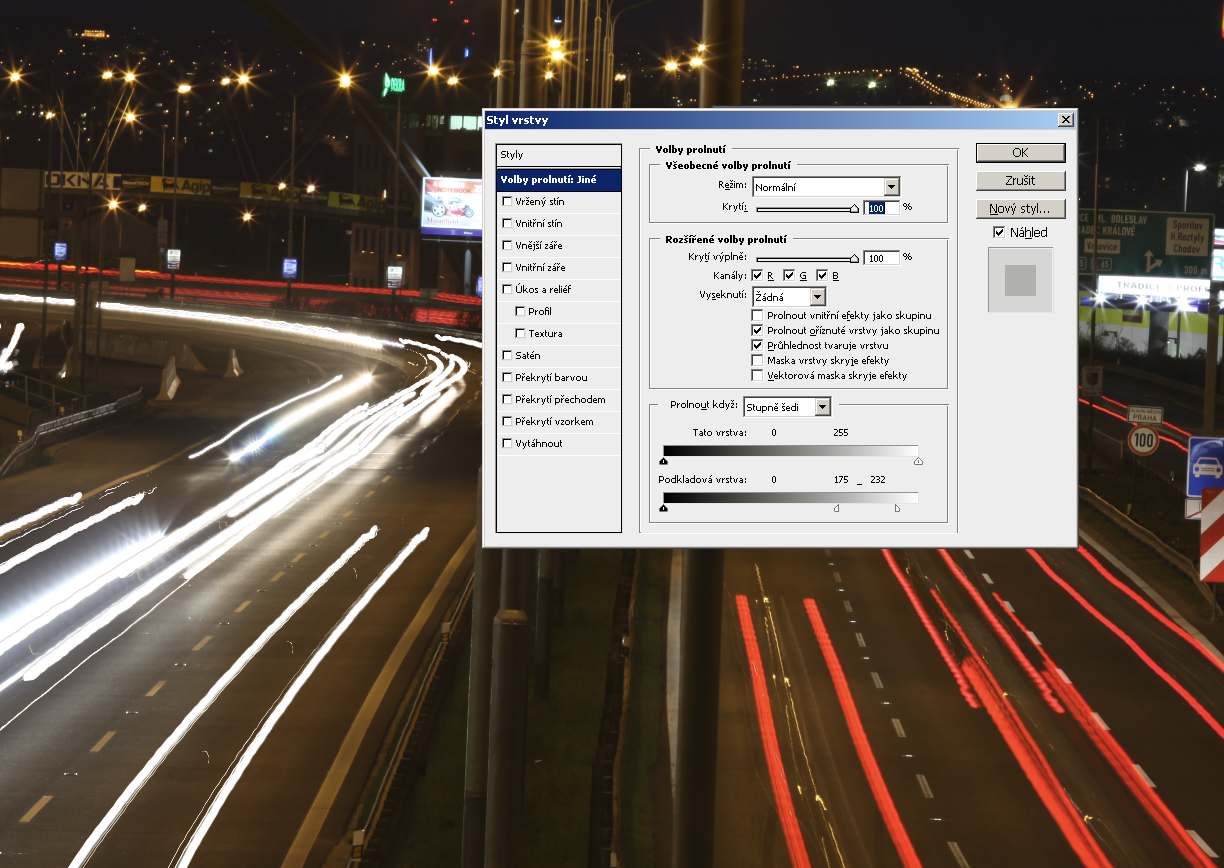Toggle the Vnější záře checkbox
Screen dimensions: 1224x868
click(x=508, y=246)
